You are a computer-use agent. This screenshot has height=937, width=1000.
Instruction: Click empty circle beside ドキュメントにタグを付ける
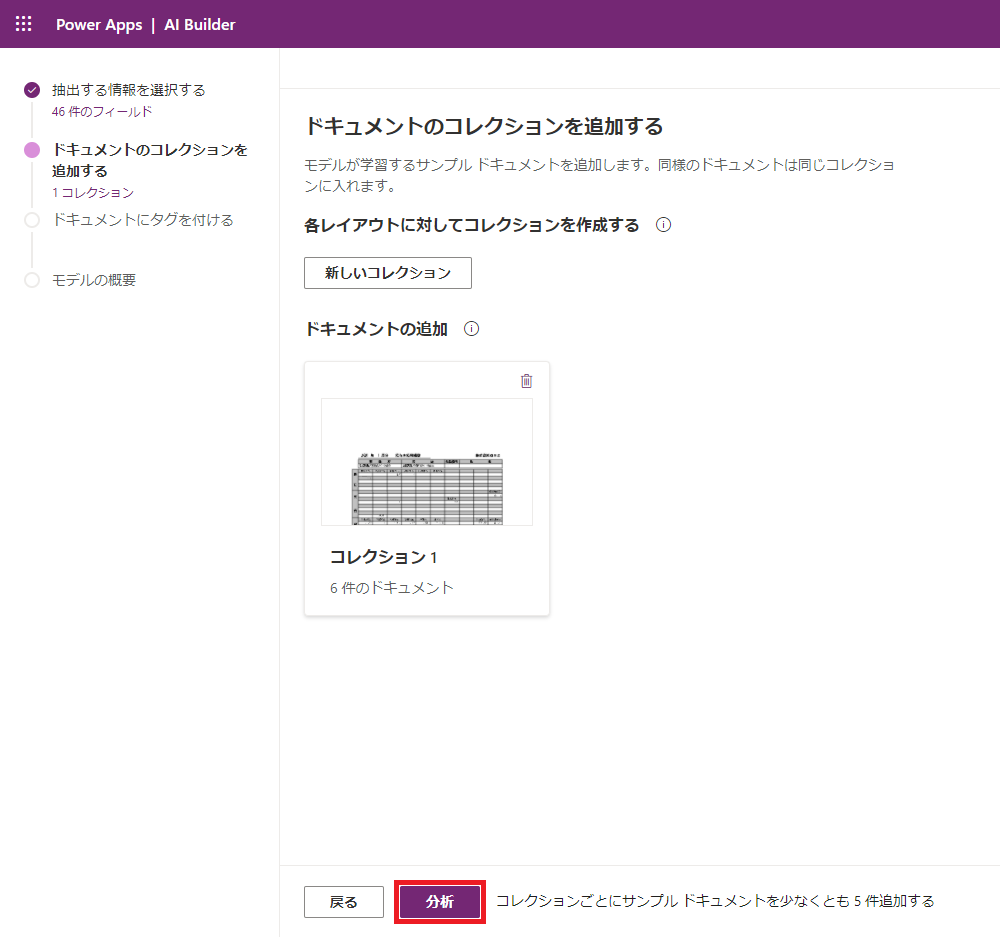pyautogui.click(x=32, y=220)
